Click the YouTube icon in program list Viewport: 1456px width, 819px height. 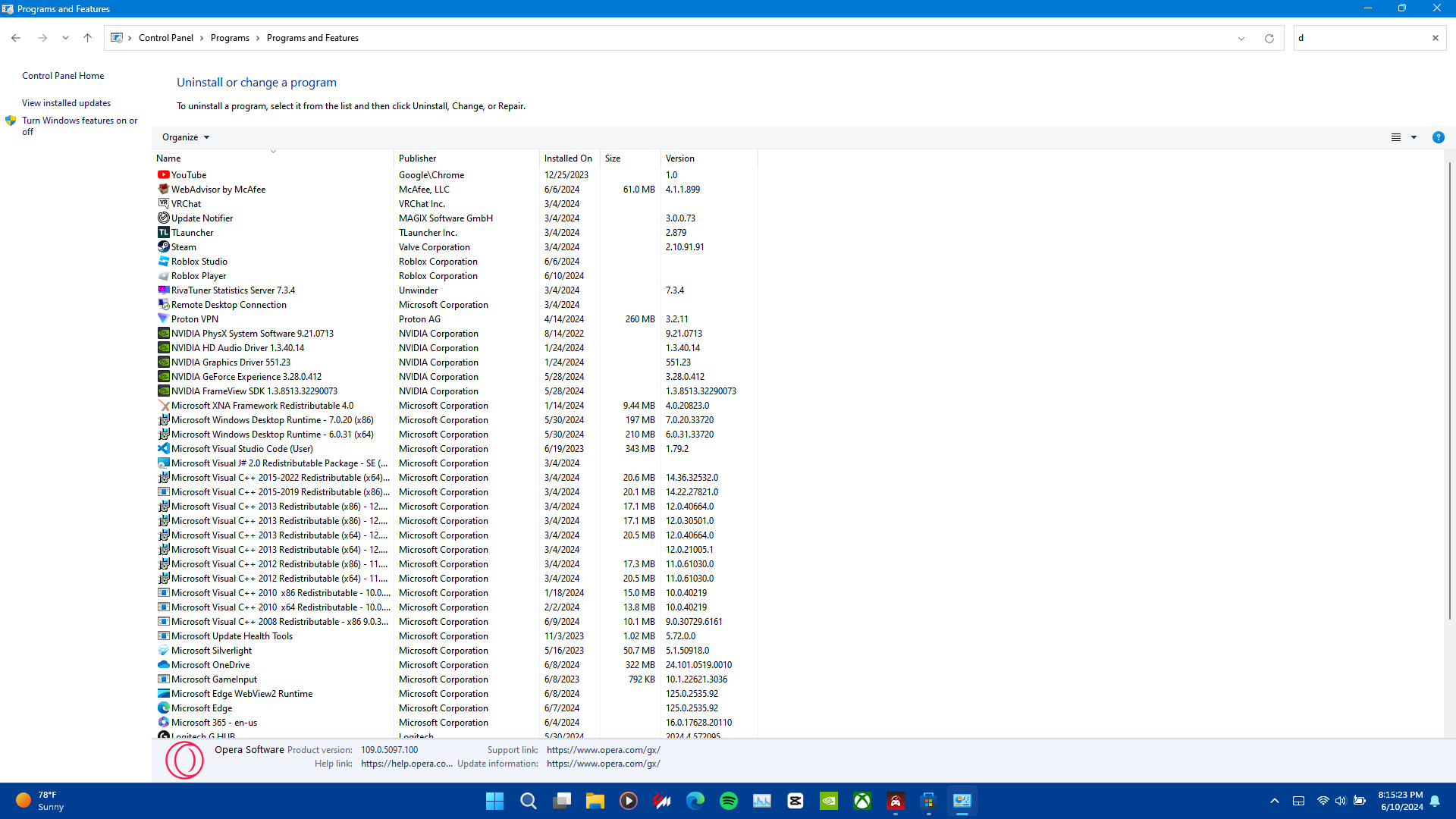click(163, 174)
